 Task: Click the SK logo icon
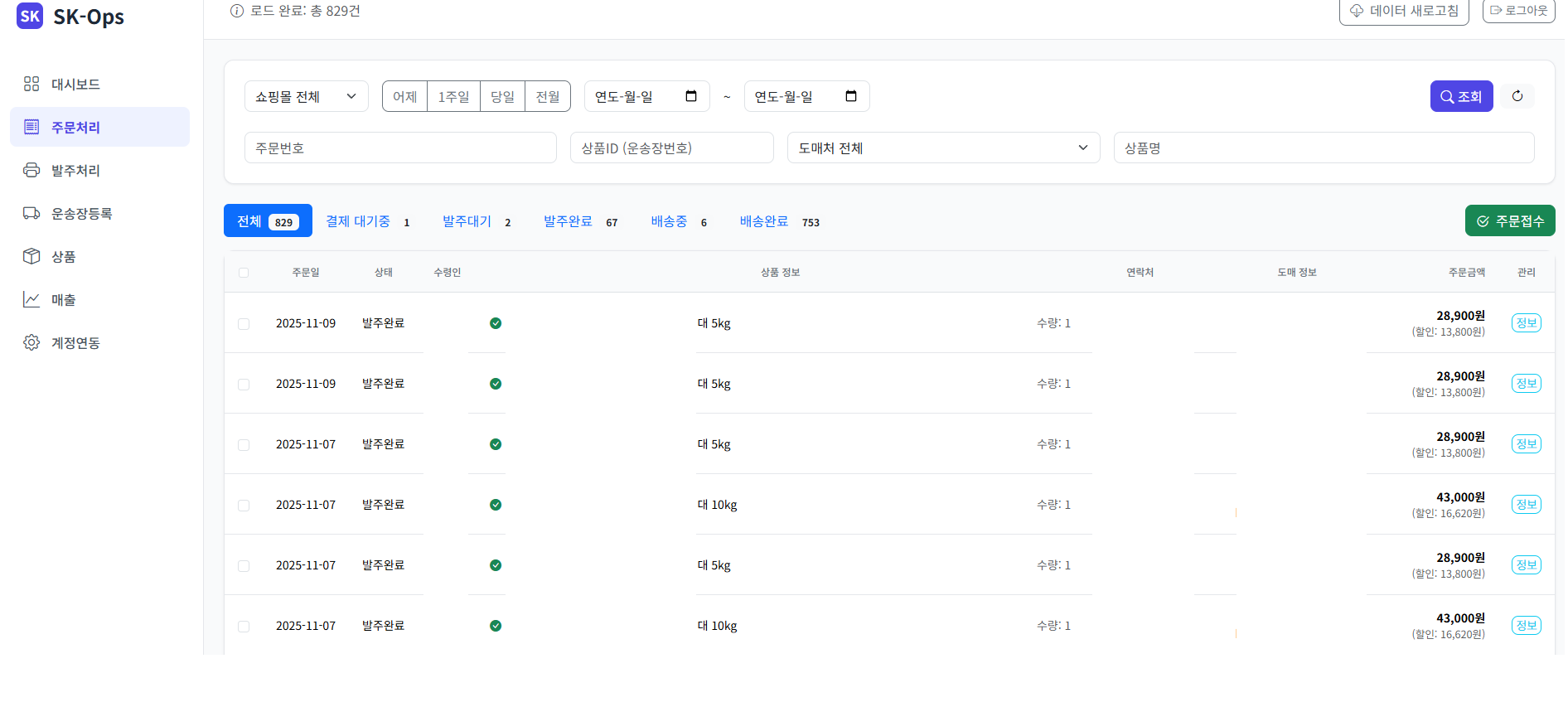click(x=30, y=16)
